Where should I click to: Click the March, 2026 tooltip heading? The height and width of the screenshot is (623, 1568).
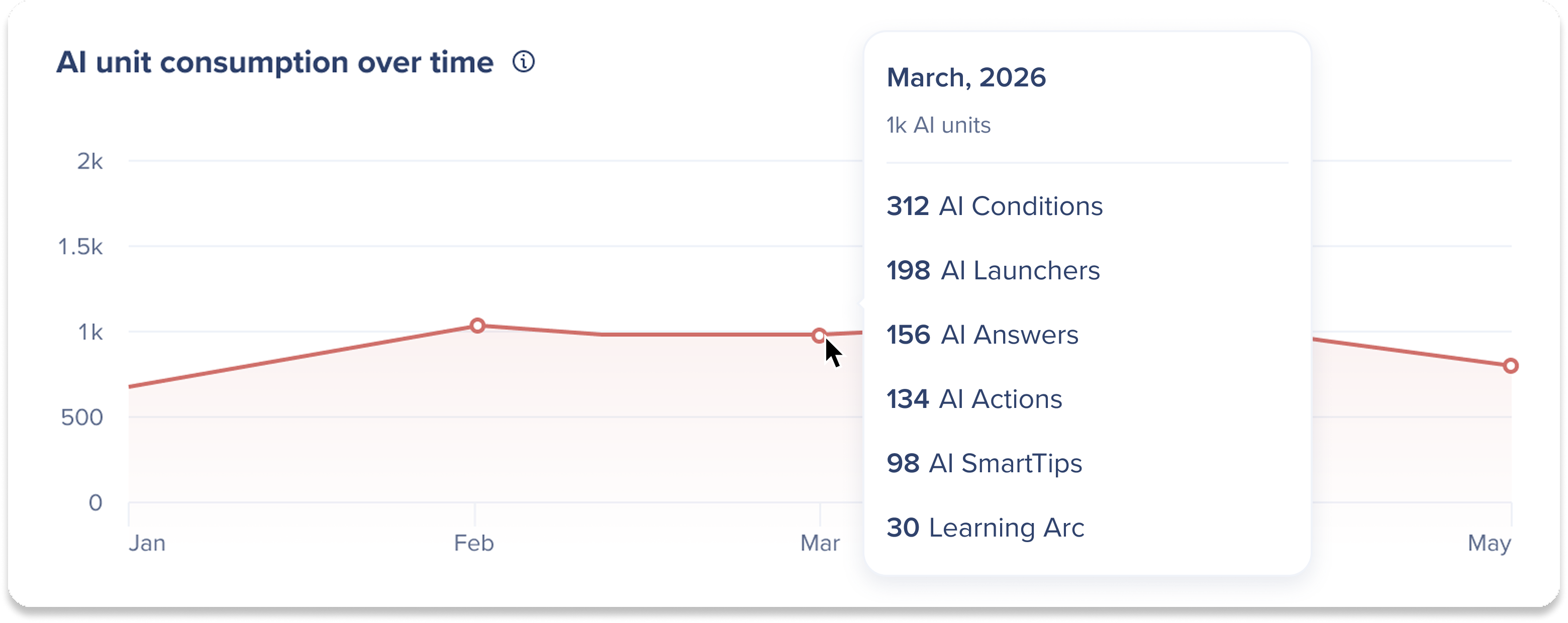click(x=966, y=78)
